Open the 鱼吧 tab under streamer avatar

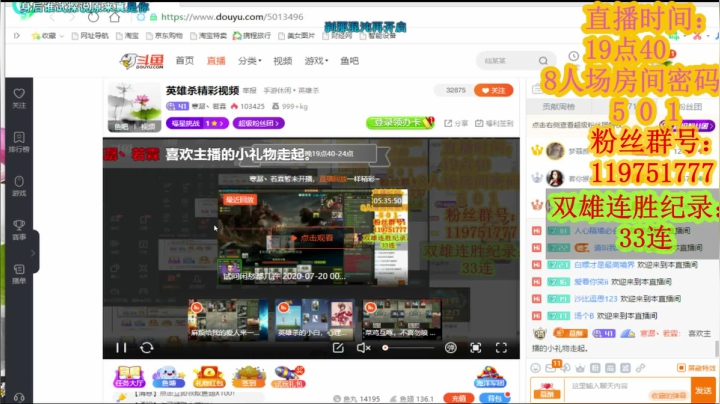121,127
